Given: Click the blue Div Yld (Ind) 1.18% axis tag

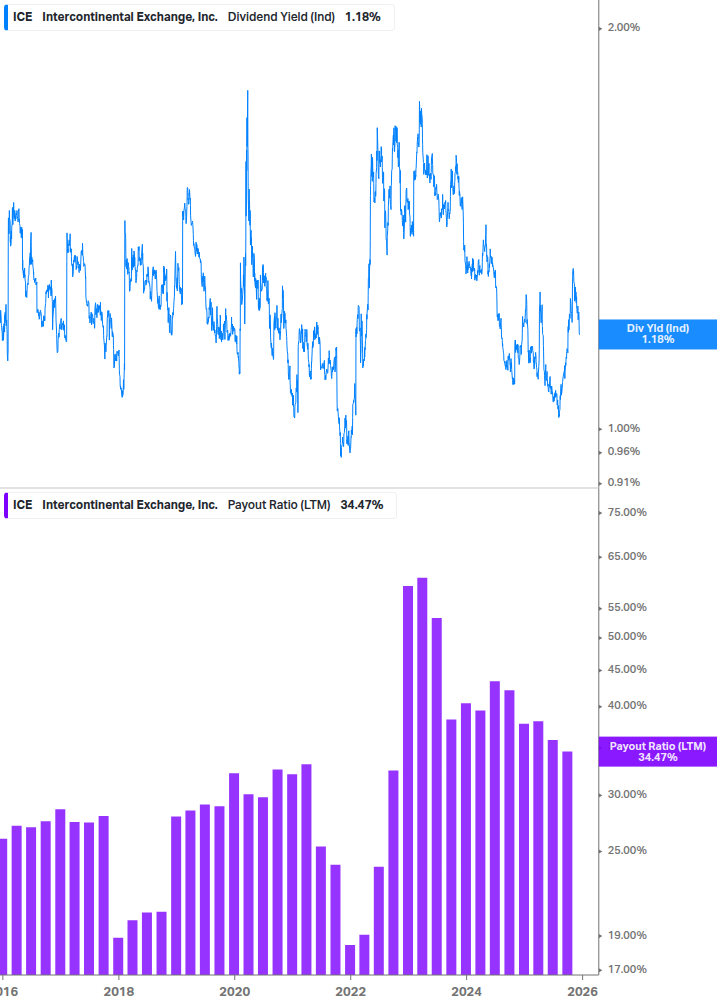Looking at the screenshot, I should click(x=657, y=334).
